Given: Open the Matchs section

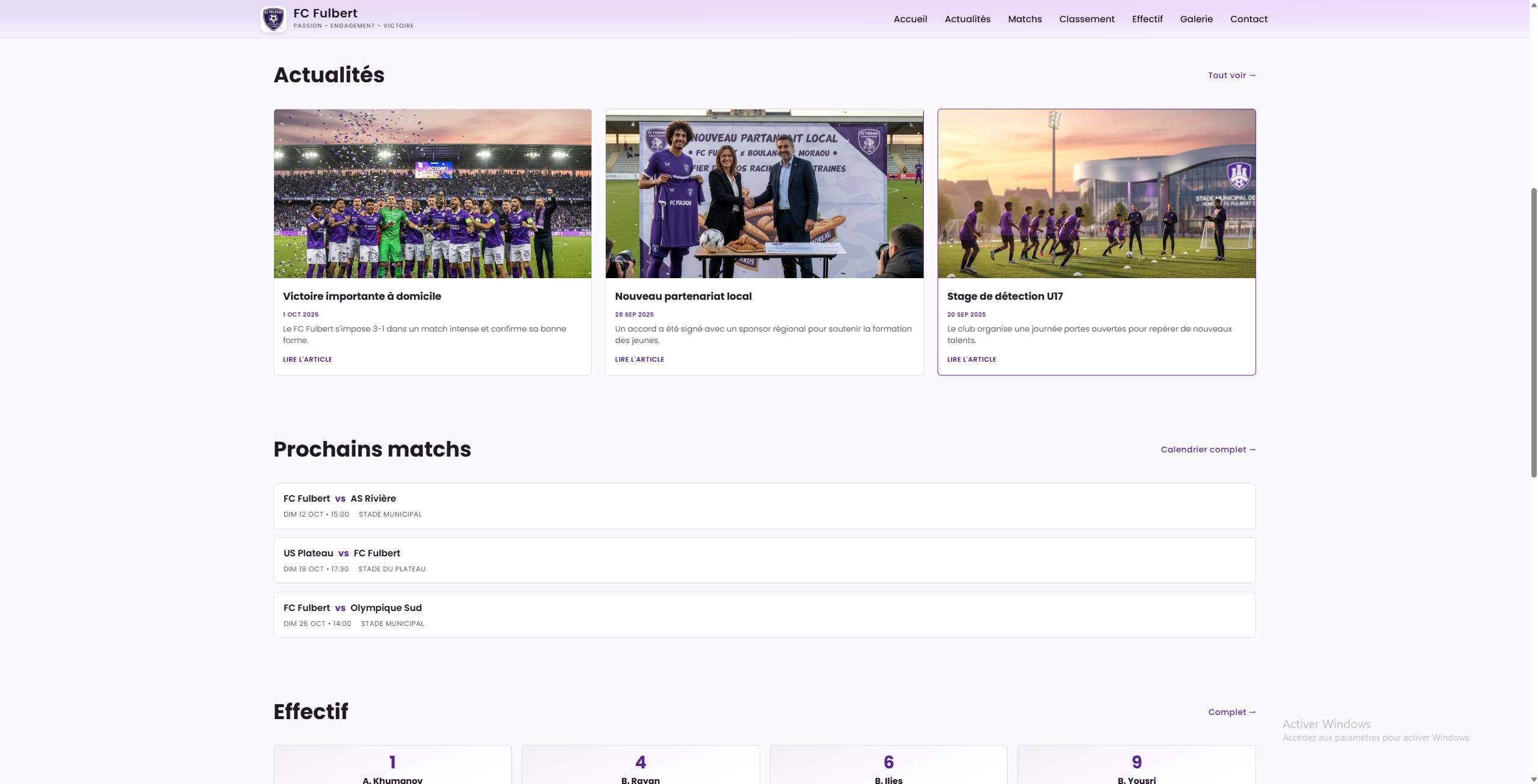Looking at the screenshot, I should click(x=1024, y=19).
